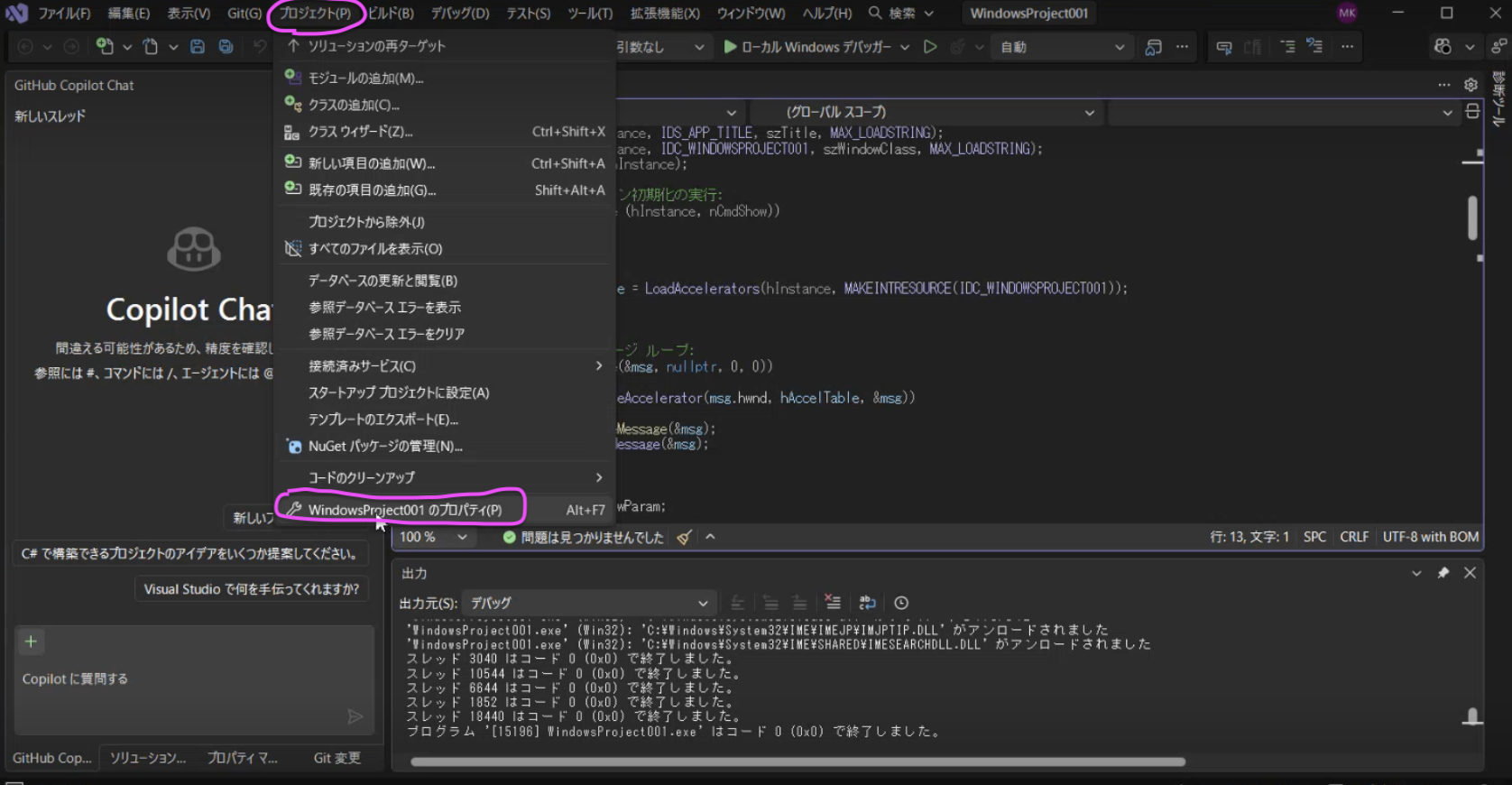
Task: Click the GitHub Copilot icon in toolbar
Action: pyautogui.click(x=1443, y=46)
